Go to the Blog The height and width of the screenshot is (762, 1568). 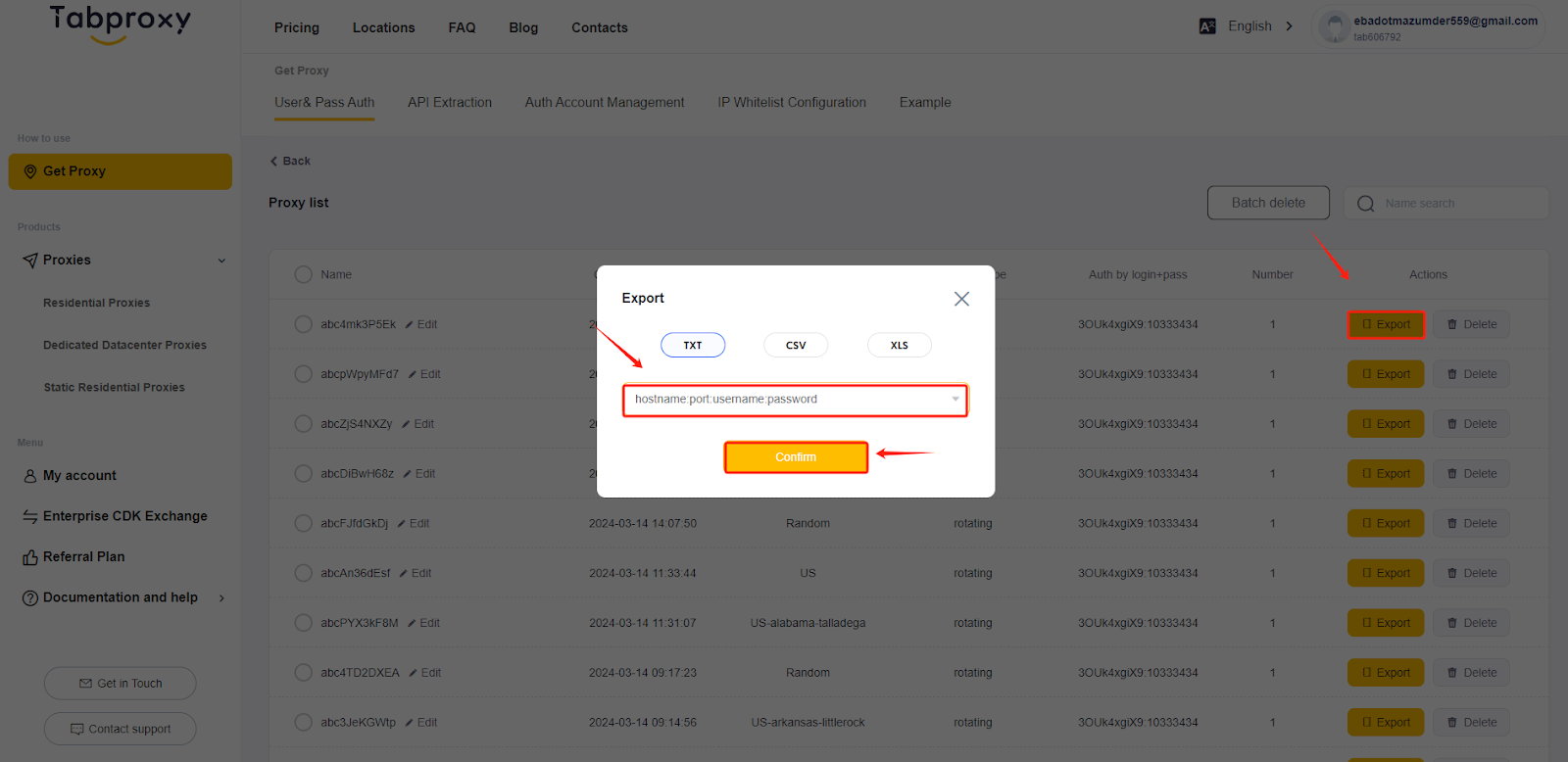(x=523, y=27)
